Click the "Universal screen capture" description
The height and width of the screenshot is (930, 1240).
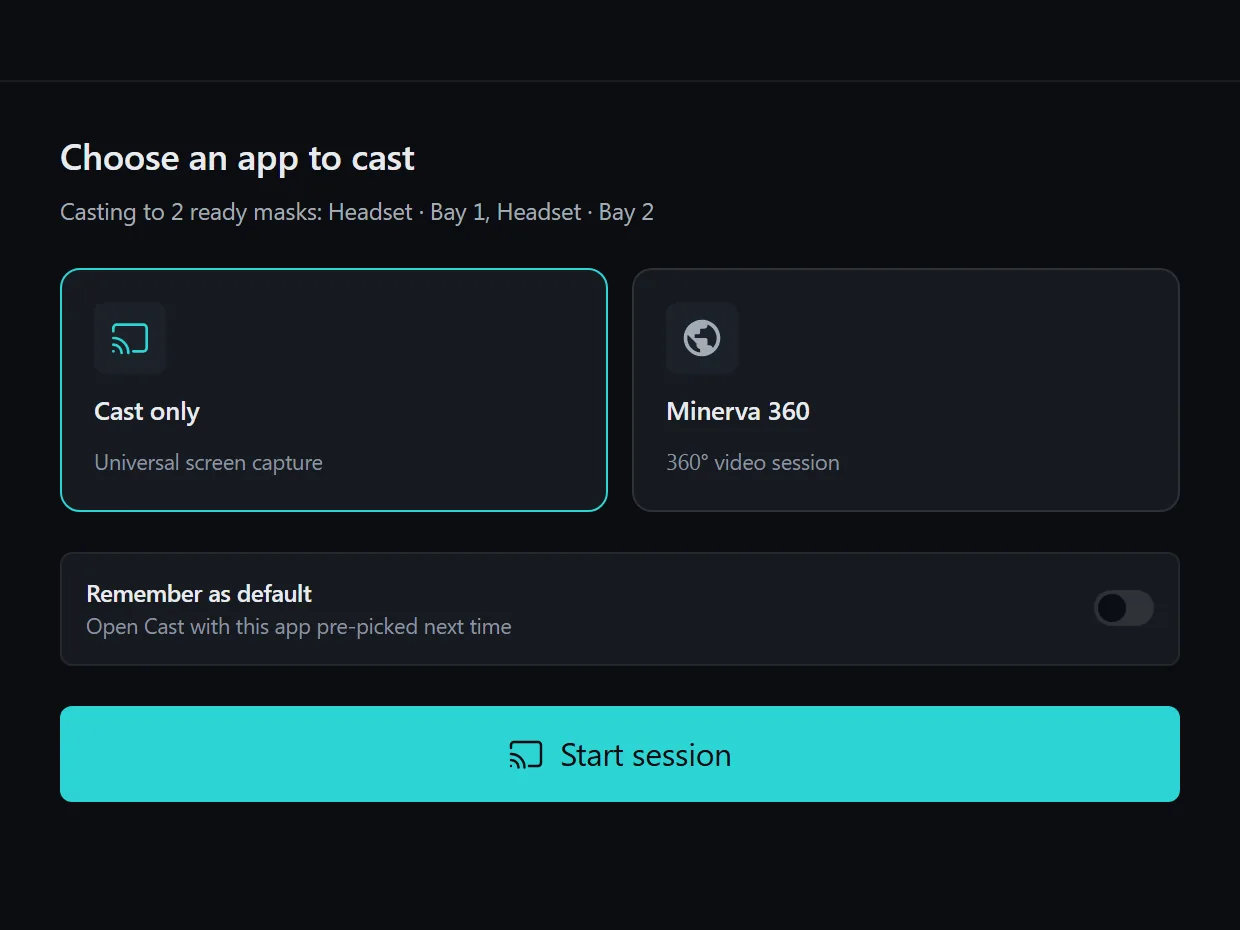click(208, 462)
